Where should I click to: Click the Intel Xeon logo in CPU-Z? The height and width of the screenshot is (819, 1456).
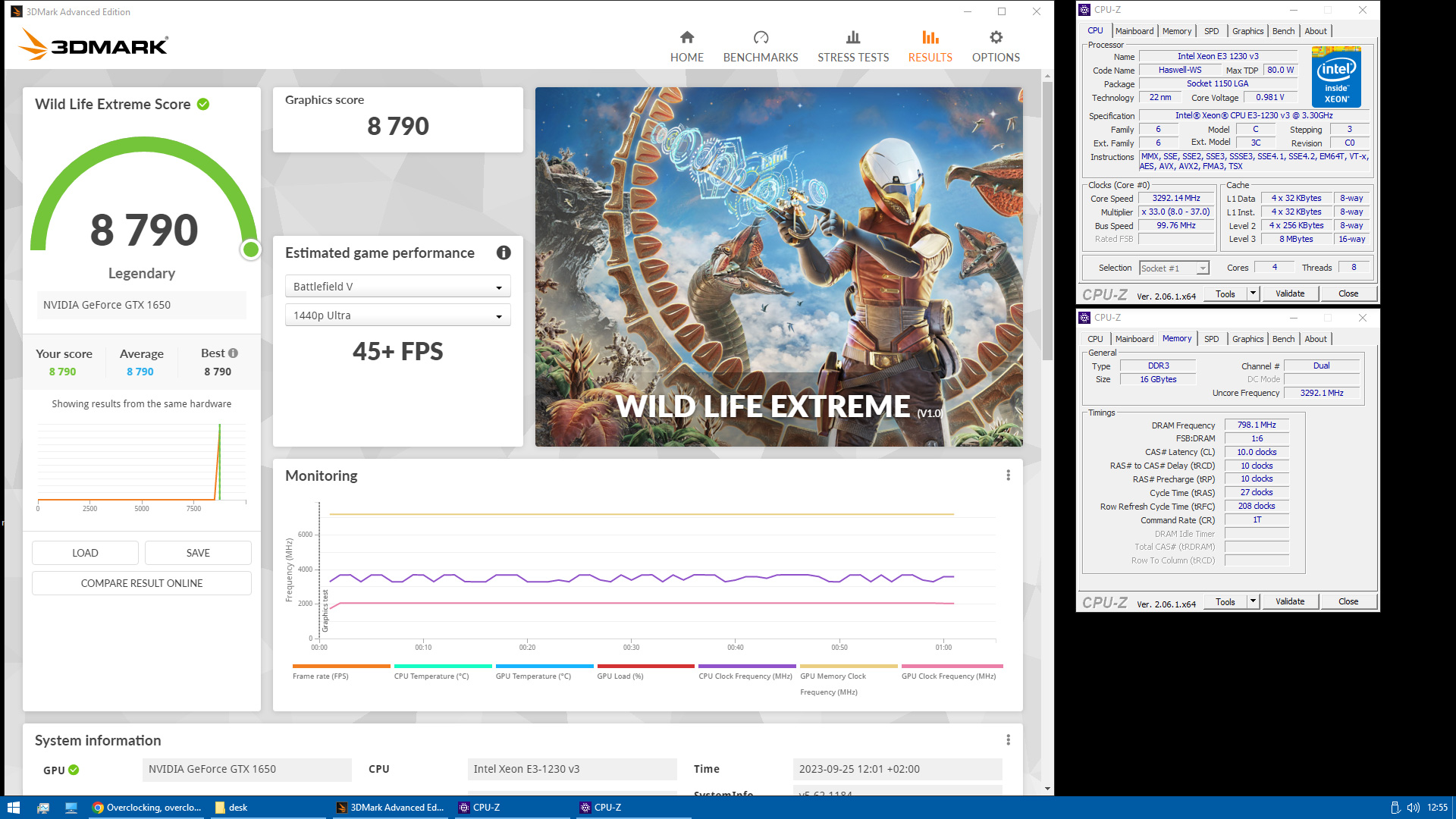pyautogui.click(x=1336, y=77)
